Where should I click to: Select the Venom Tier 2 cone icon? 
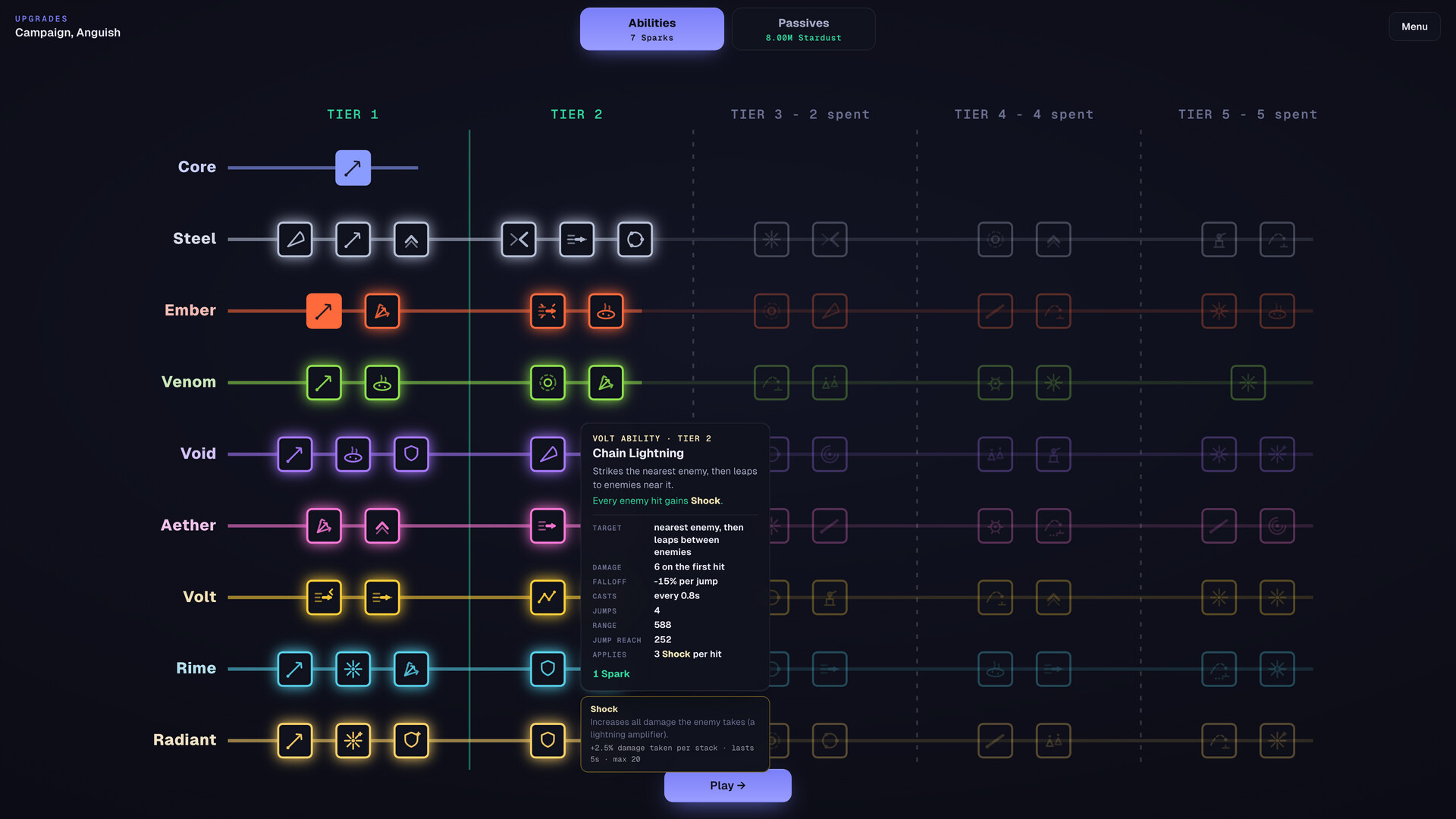pyautogui.click(x=606, y=383)
